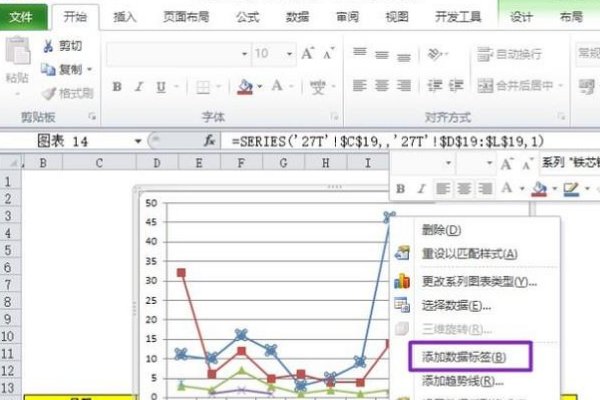Click 合并后居中 merge and center button
Image resolution: width=600 pixels, height=400 pixels.
[515, 85]
